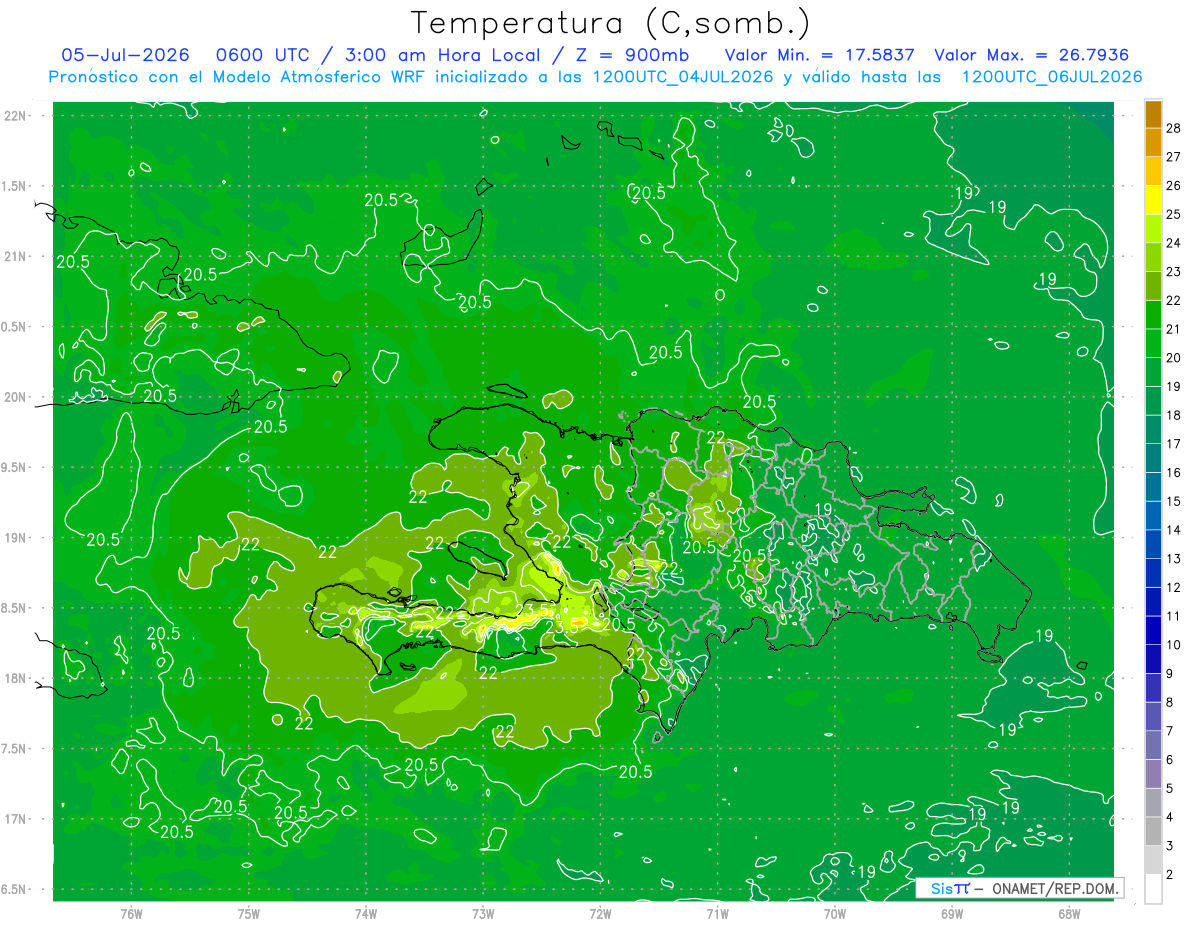Click the '1200UTC_06JUL2026' valid-until time
The height and width of the screenshot is (927, 1200).
click(x=1052, y=77)
